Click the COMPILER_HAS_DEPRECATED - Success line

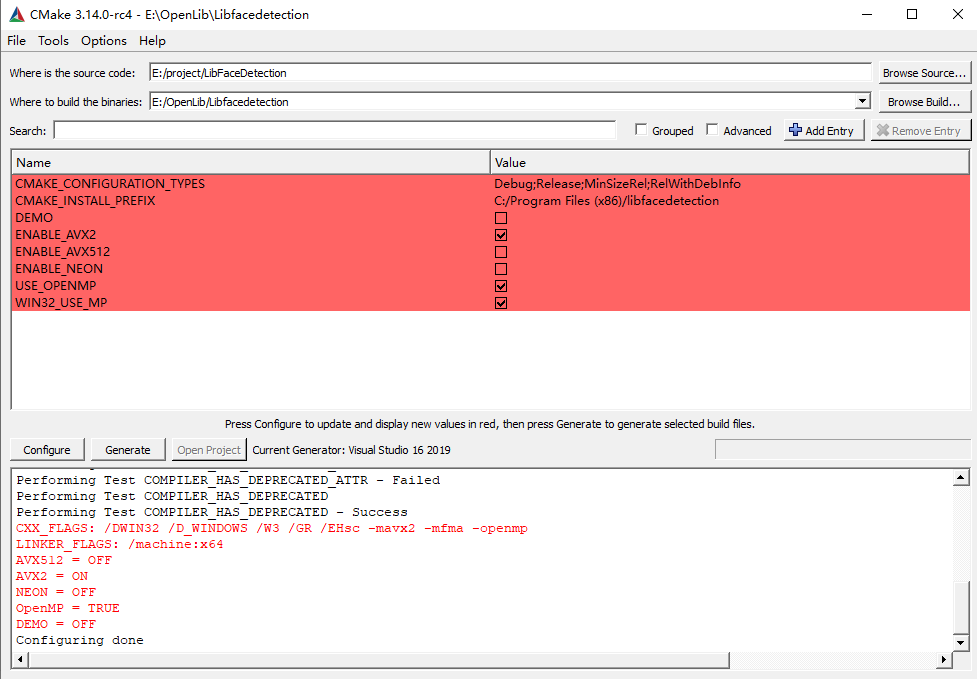(212, 512)
